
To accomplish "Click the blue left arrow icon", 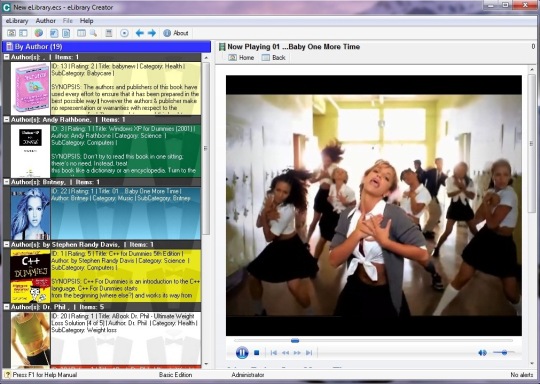I will click(x=139, y=33).
